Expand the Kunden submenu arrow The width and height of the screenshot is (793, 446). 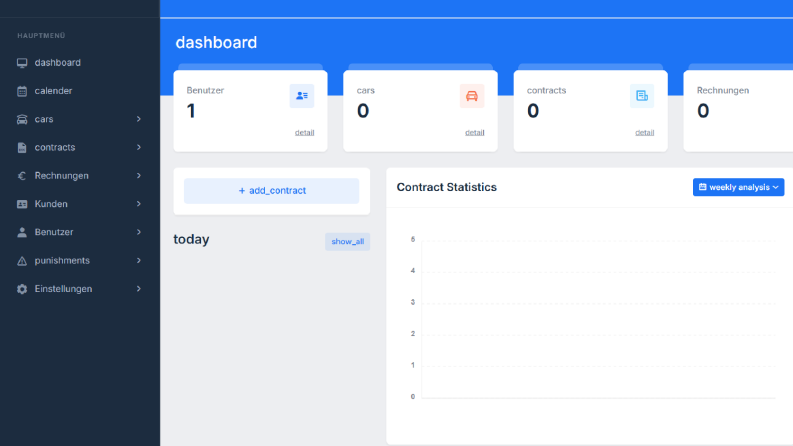pos(139,204)
